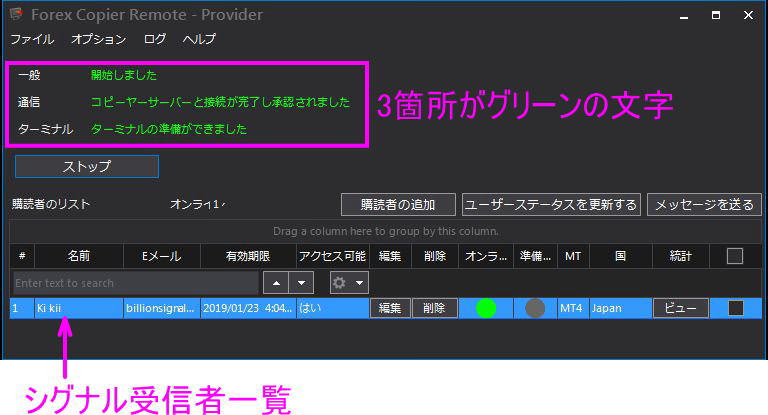Click the 購読者の追加 button
Screen dimensions: 768x415
pos(398,204)
